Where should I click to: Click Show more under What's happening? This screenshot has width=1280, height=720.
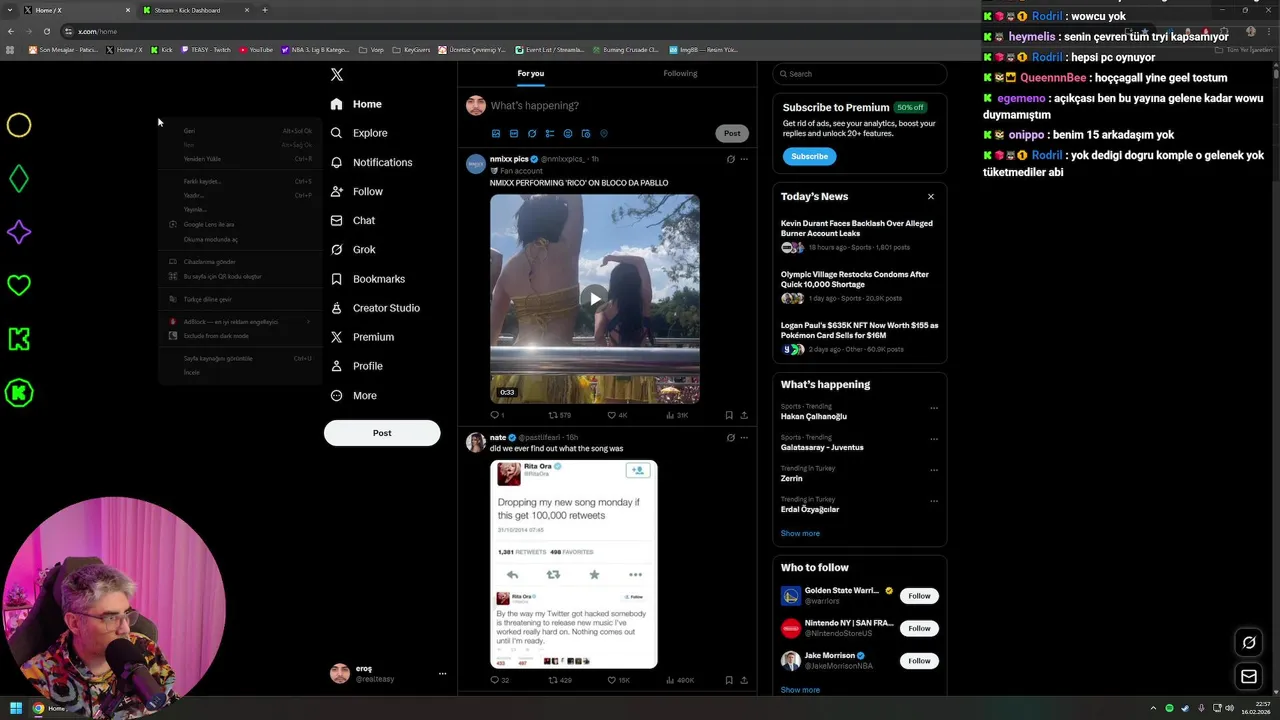(800, 533)
